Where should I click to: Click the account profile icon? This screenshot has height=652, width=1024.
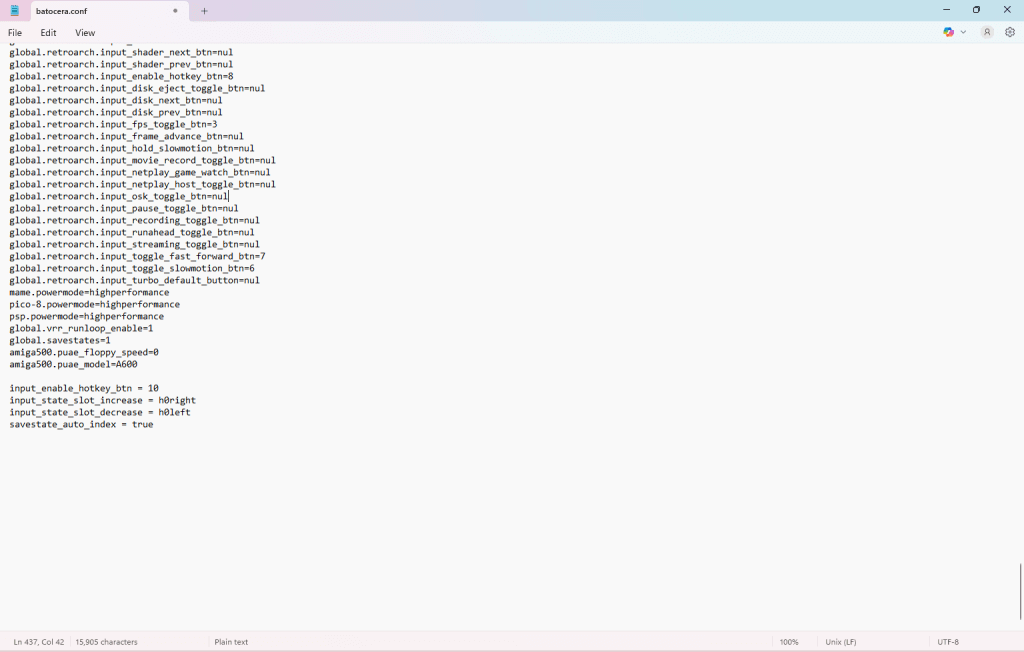[x=986, y=32]
